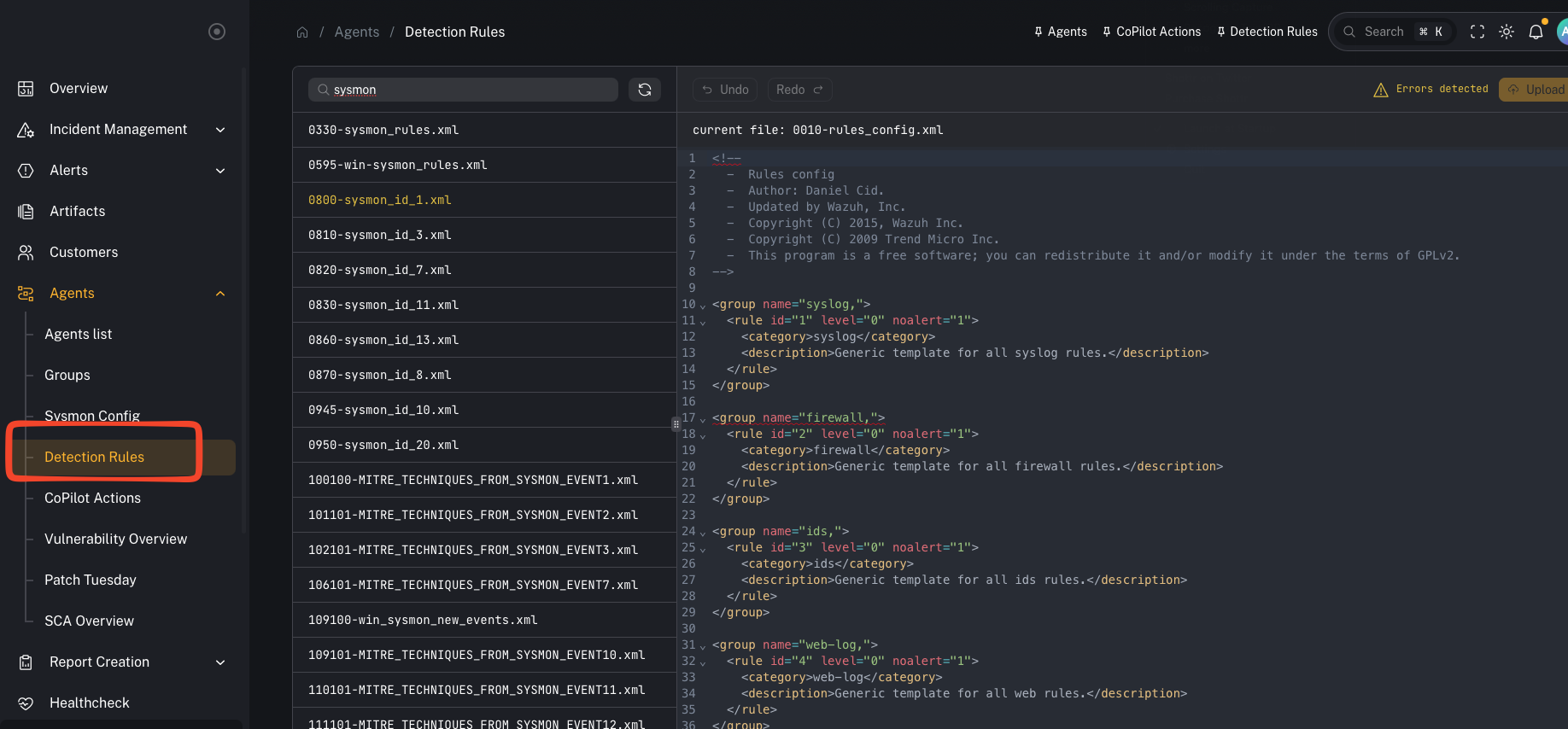
Task: Click the Customers people icon
Action: click(26, 253)
